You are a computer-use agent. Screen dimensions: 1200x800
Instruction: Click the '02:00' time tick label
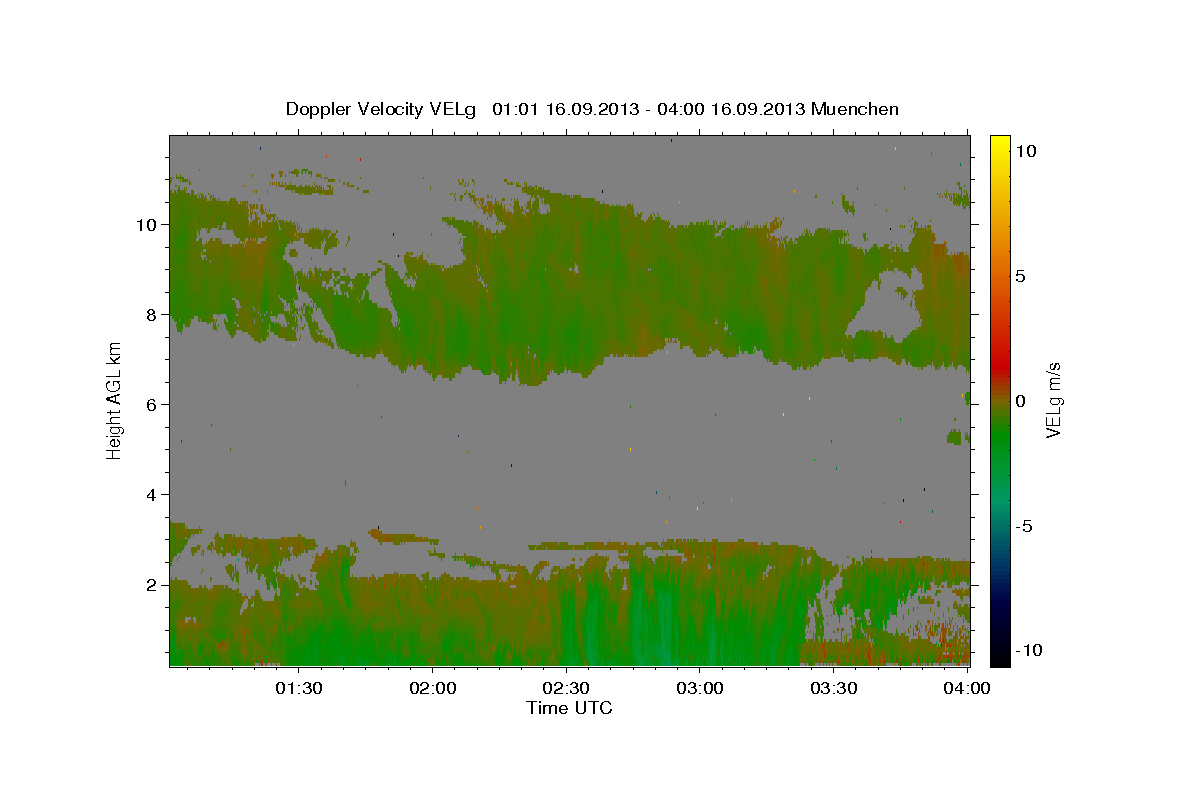pyautogui.click(x=432, y=689)
